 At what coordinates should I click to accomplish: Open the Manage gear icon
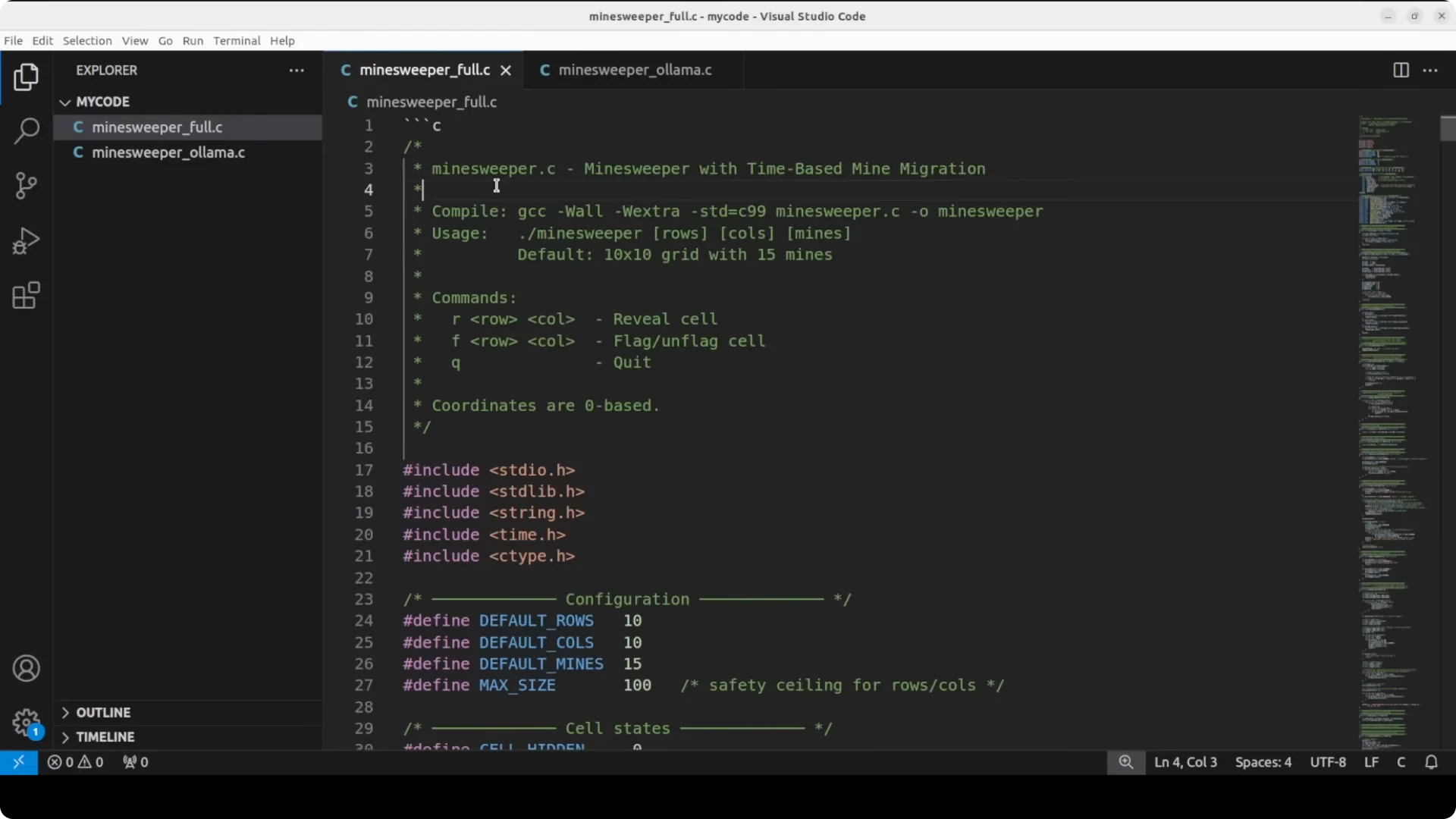click(x=26, y=722)
